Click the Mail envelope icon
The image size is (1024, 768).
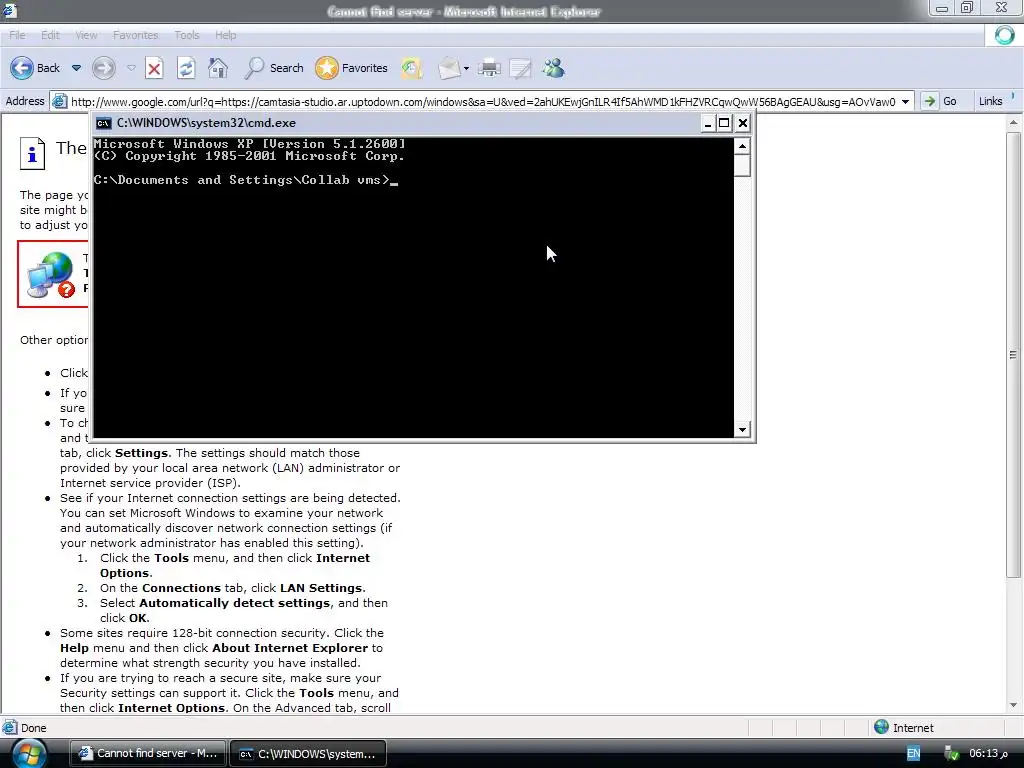449,68
